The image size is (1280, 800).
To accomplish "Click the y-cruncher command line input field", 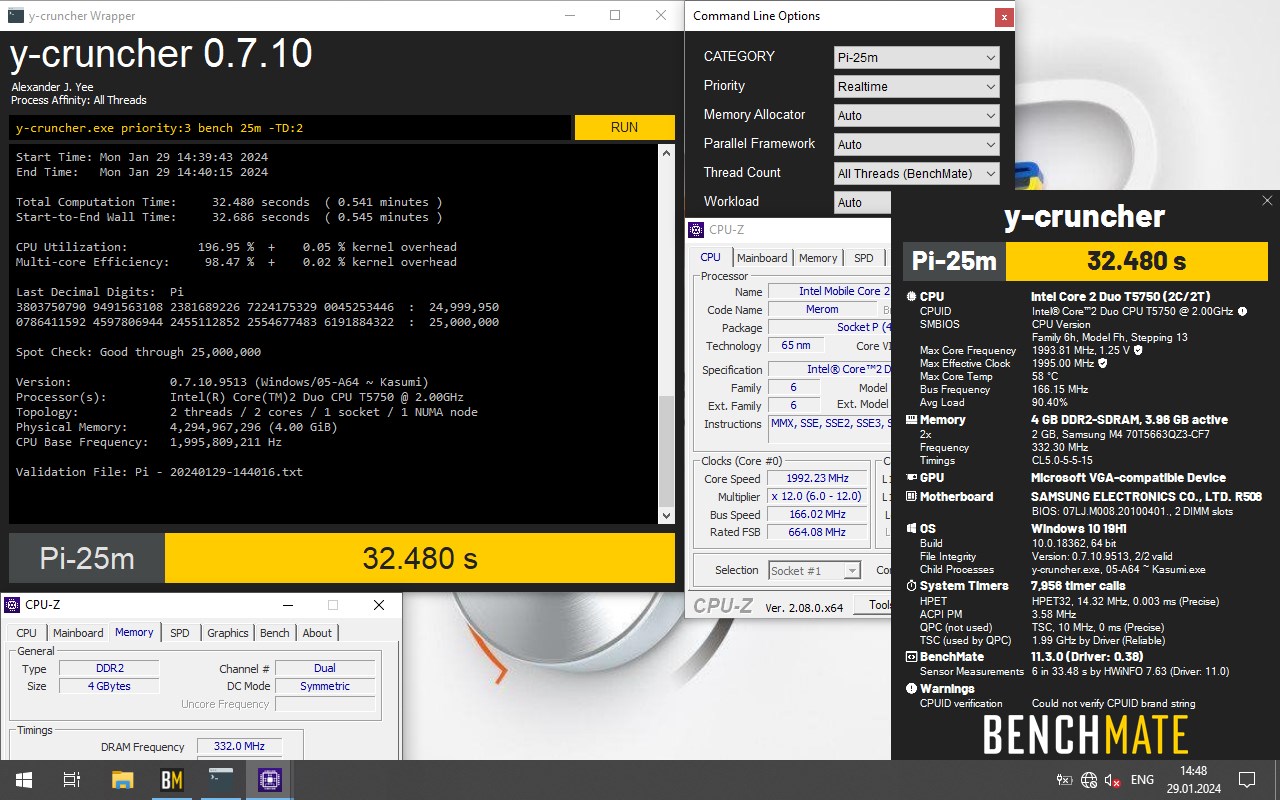I will [290, 127].
